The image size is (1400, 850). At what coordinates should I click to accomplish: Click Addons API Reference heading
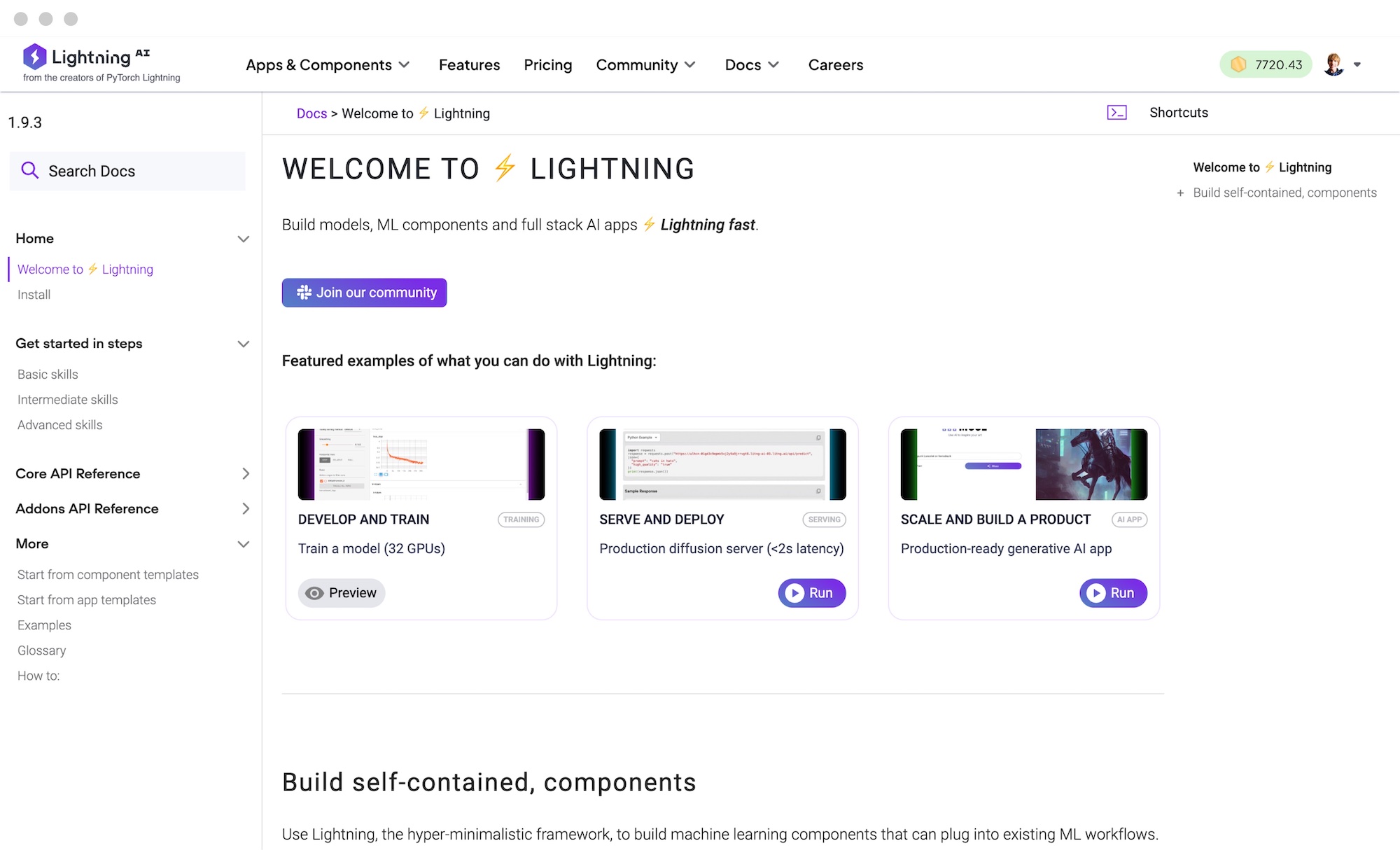point(87,509)
